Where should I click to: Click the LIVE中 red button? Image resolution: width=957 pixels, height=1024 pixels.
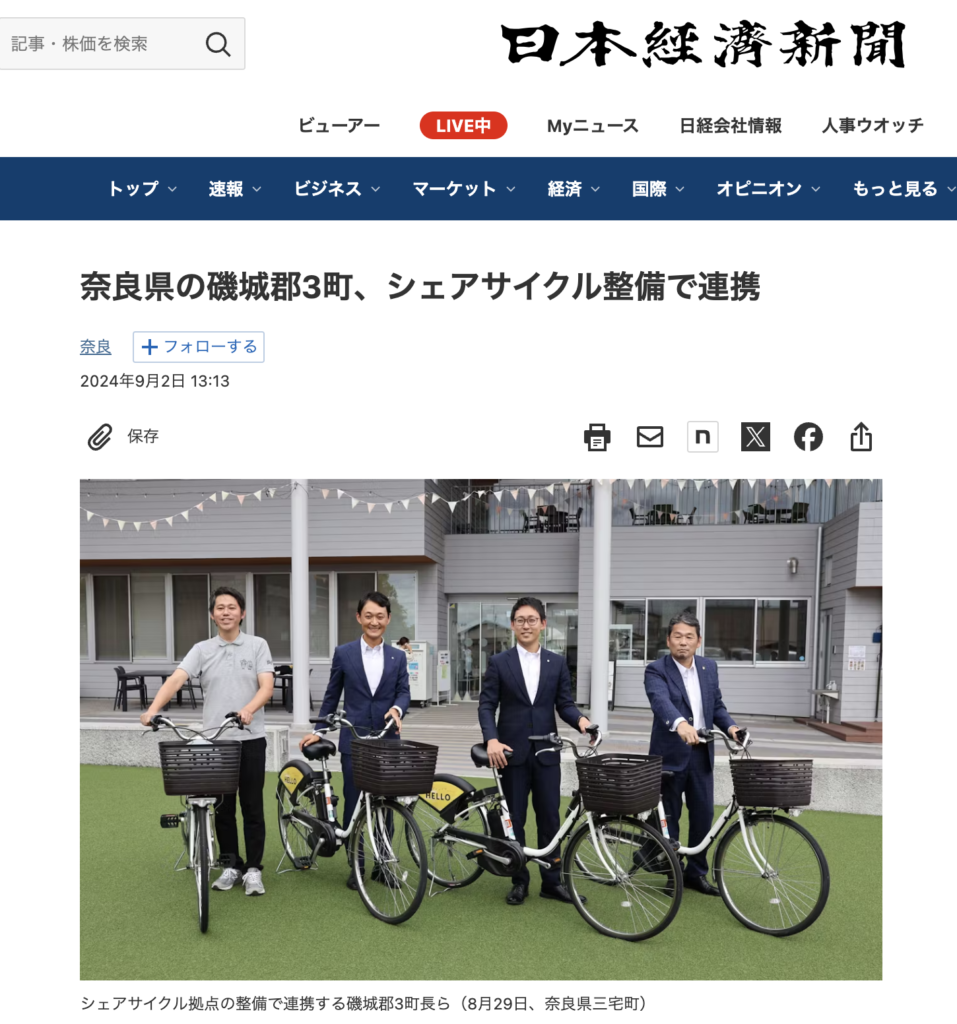pos(463,125)
